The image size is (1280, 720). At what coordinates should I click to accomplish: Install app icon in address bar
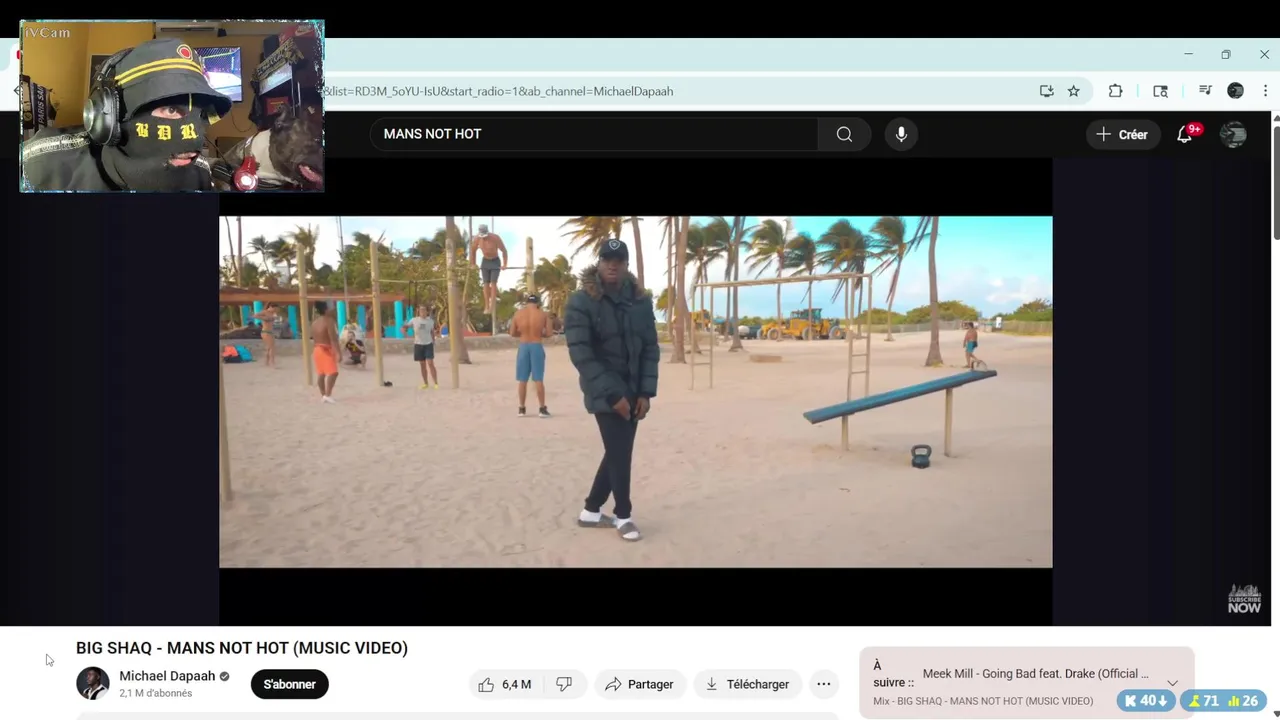[x=1046, y=91]
